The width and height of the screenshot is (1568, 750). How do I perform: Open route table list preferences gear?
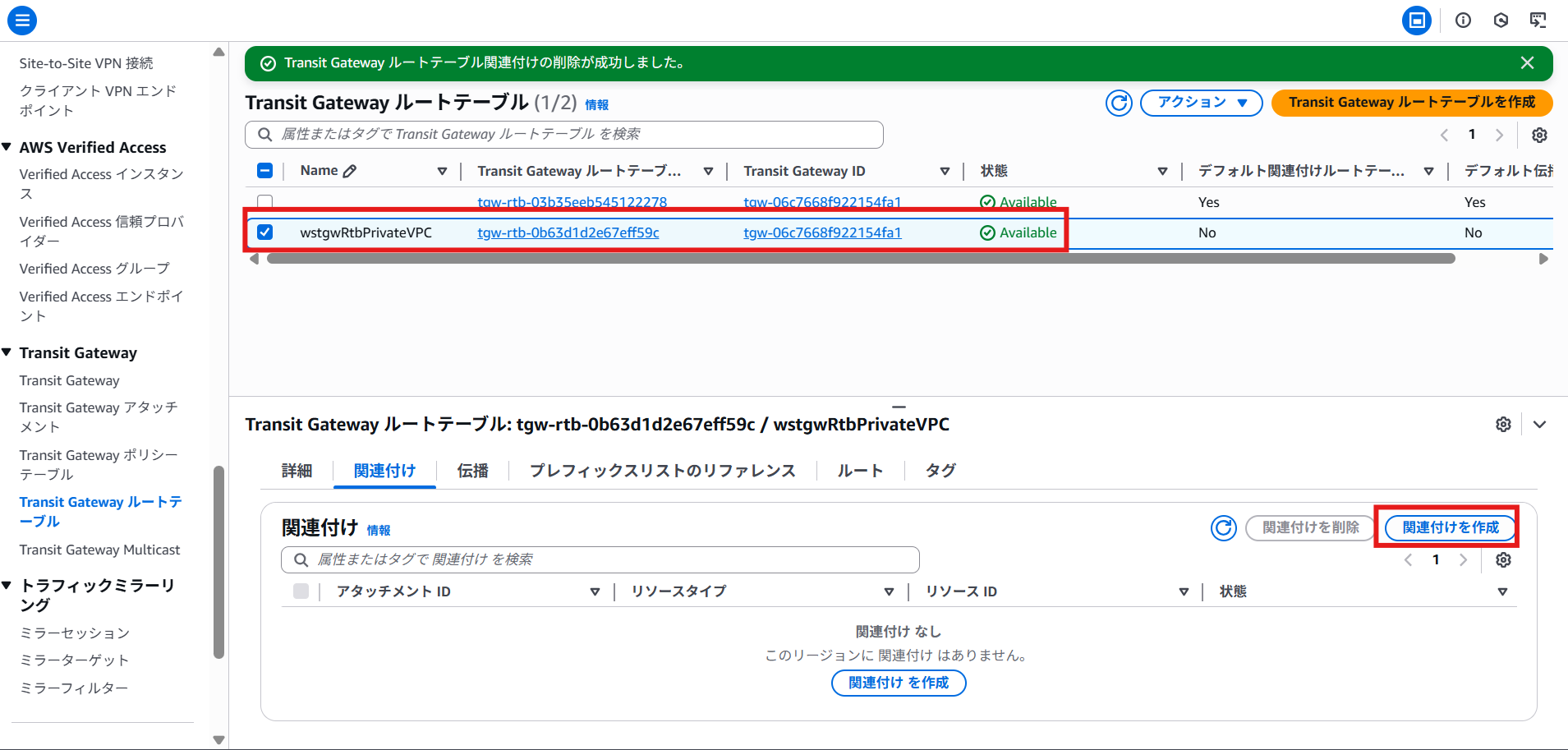point(1539,135)
